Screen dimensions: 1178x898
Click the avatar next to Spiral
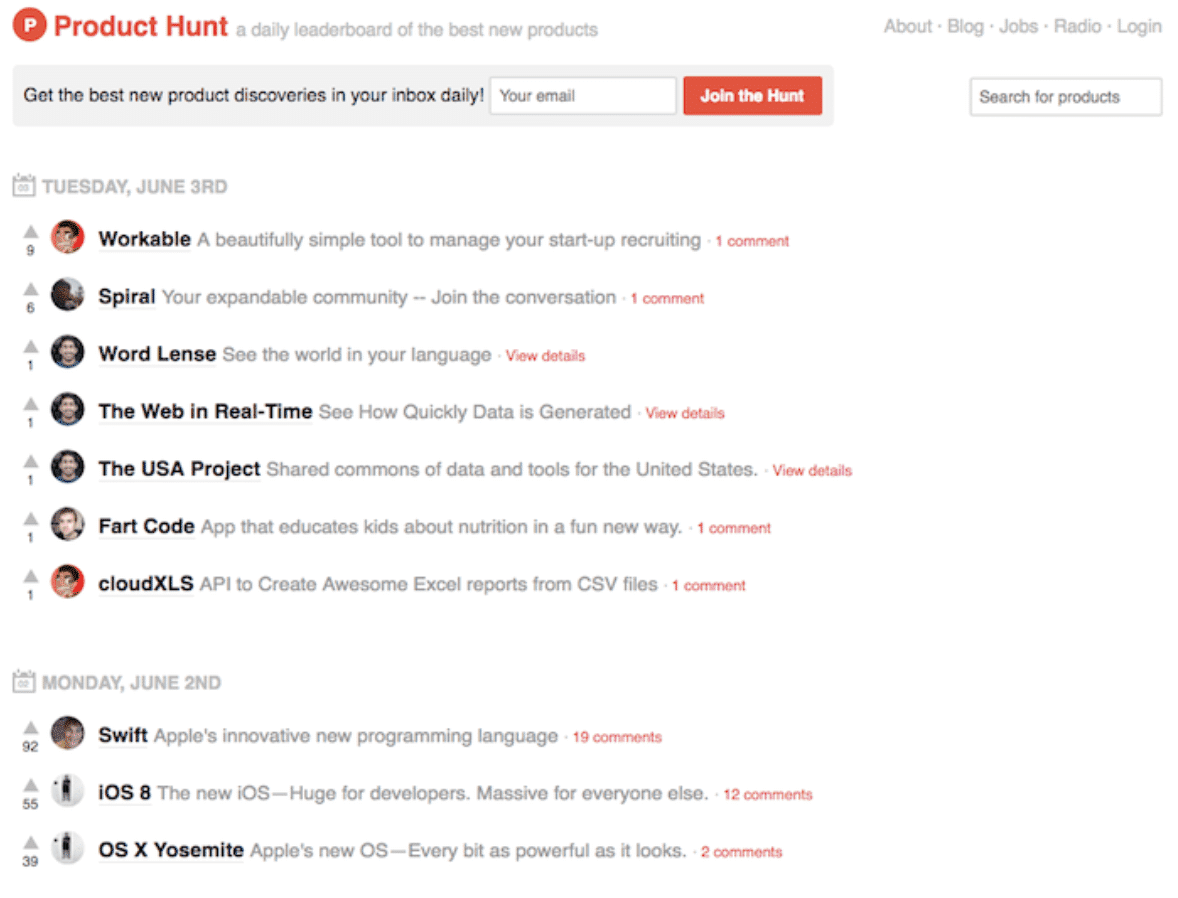coord(66,295)
